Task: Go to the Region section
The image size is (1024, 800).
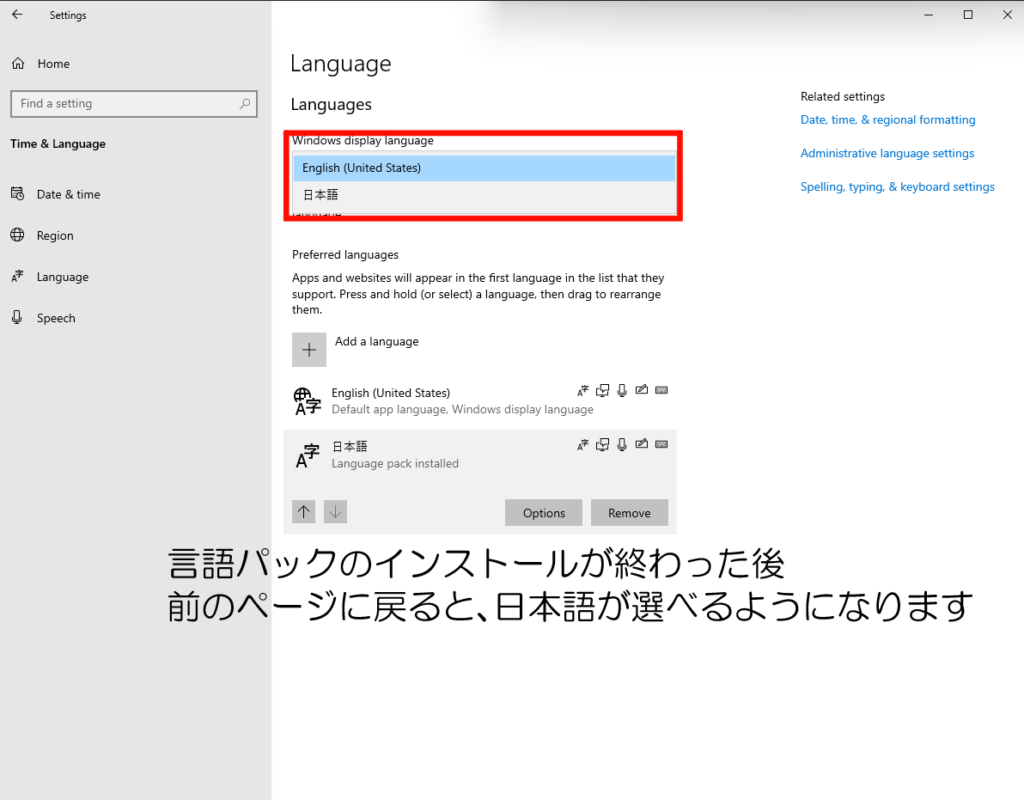Action: click(55, 236)
